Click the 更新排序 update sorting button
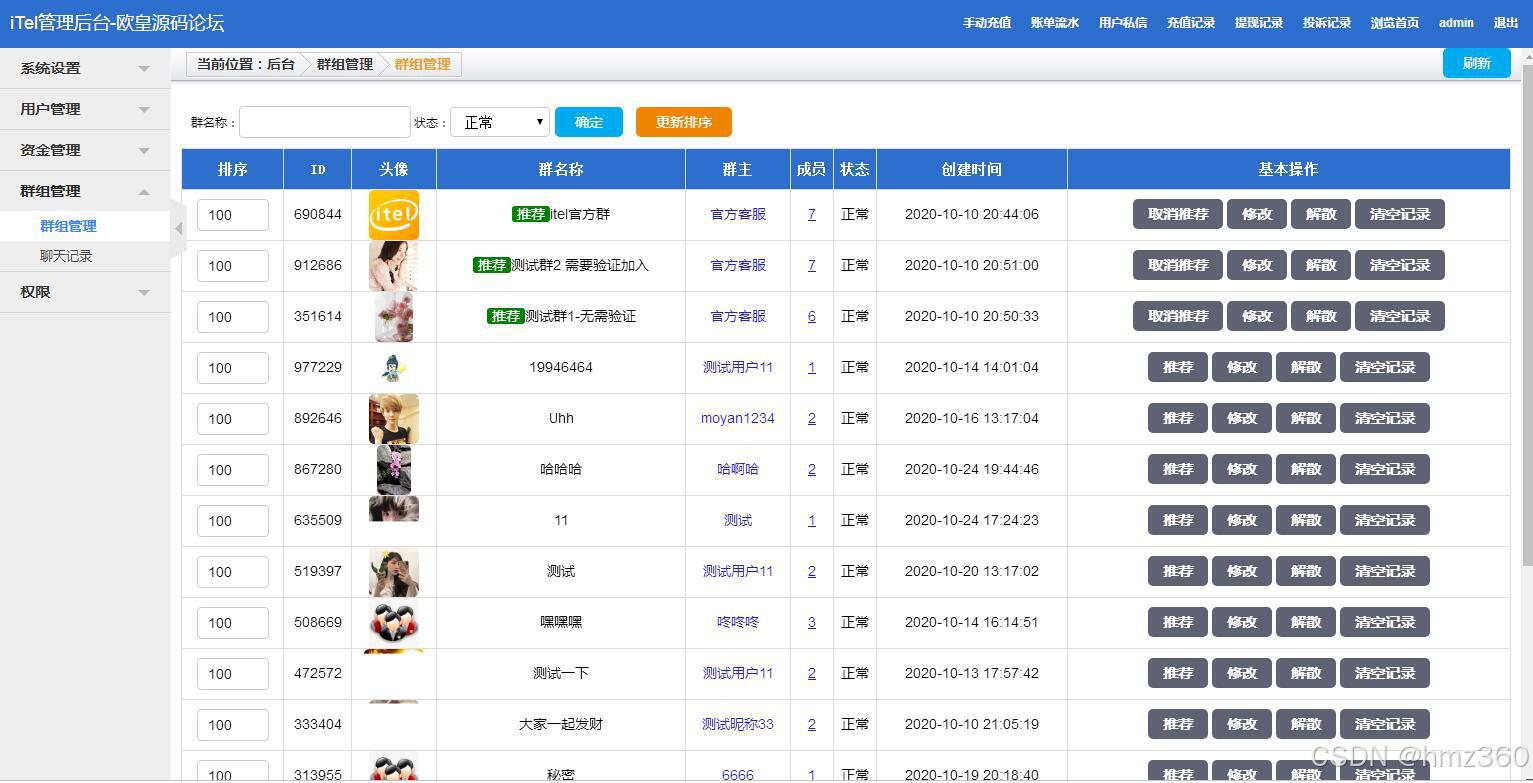 click(683, 121)
